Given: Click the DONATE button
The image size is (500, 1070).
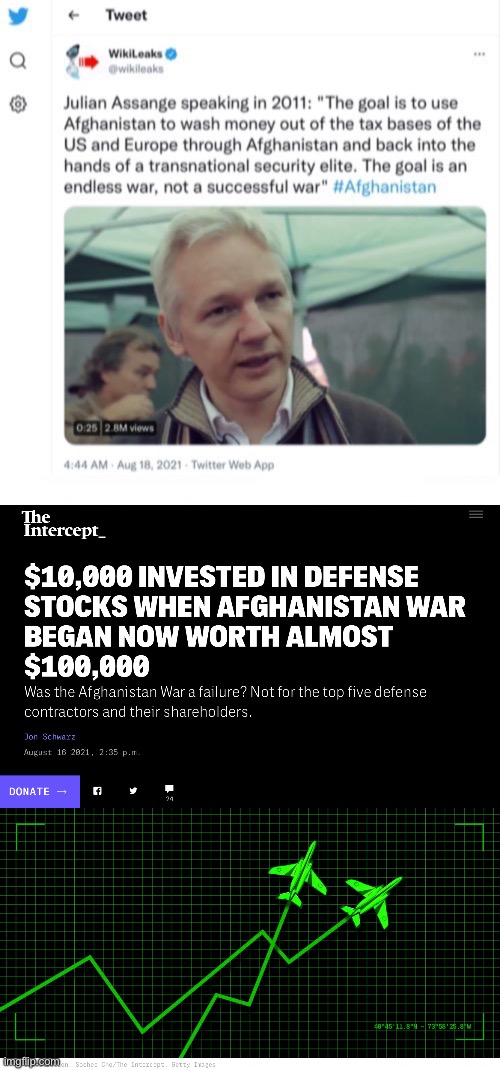Looking at the screenshot, I should [x=40, y=791].
